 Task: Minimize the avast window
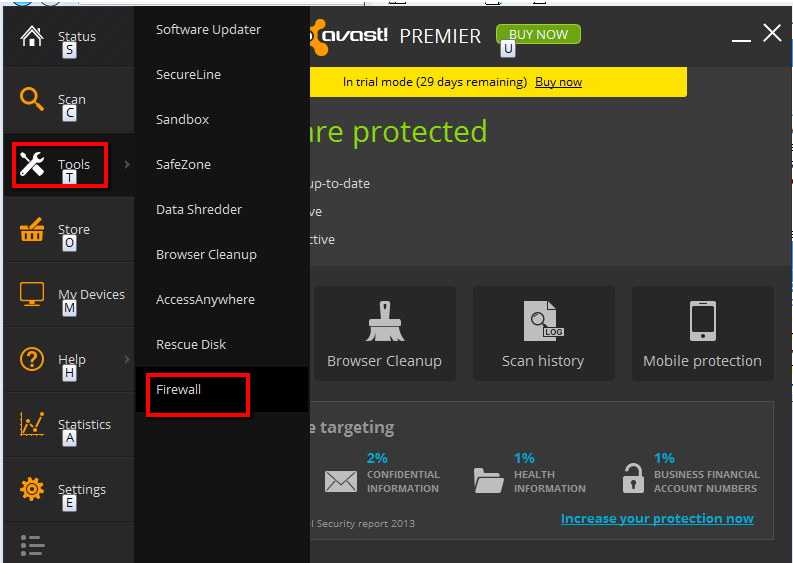point(741,39)
